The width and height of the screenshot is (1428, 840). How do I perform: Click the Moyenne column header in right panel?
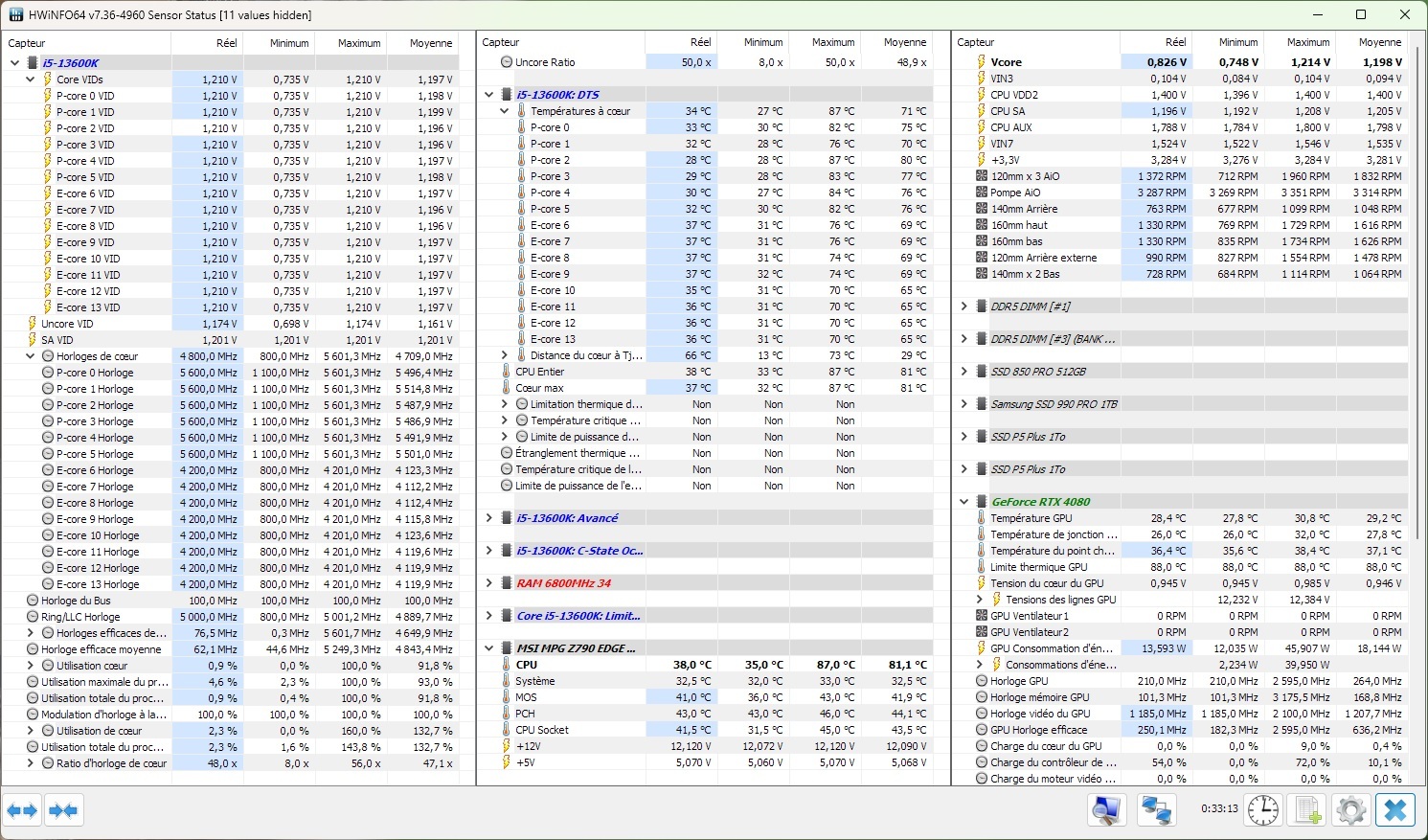coord(1379,42)
